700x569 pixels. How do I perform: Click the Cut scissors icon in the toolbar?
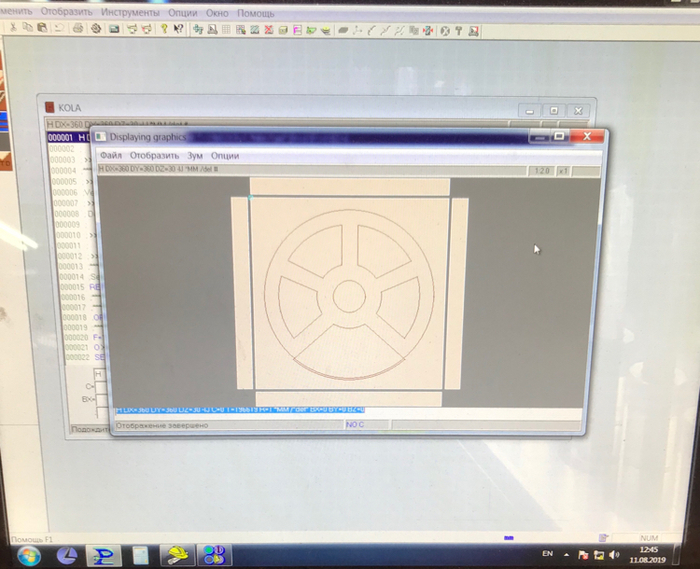[13, 28]
